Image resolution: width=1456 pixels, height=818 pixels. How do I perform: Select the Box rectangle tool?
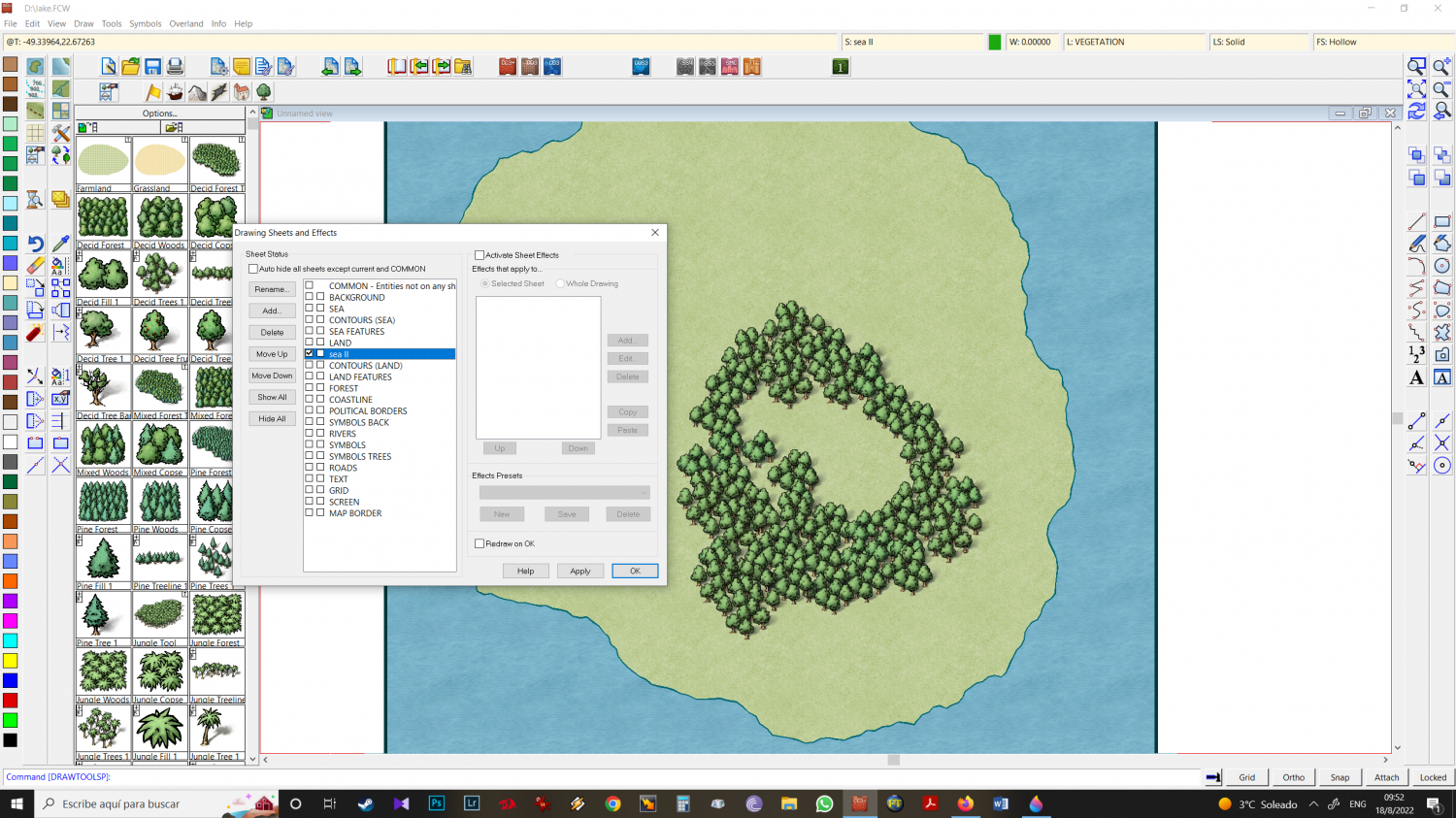click(x=1441, y=221)
